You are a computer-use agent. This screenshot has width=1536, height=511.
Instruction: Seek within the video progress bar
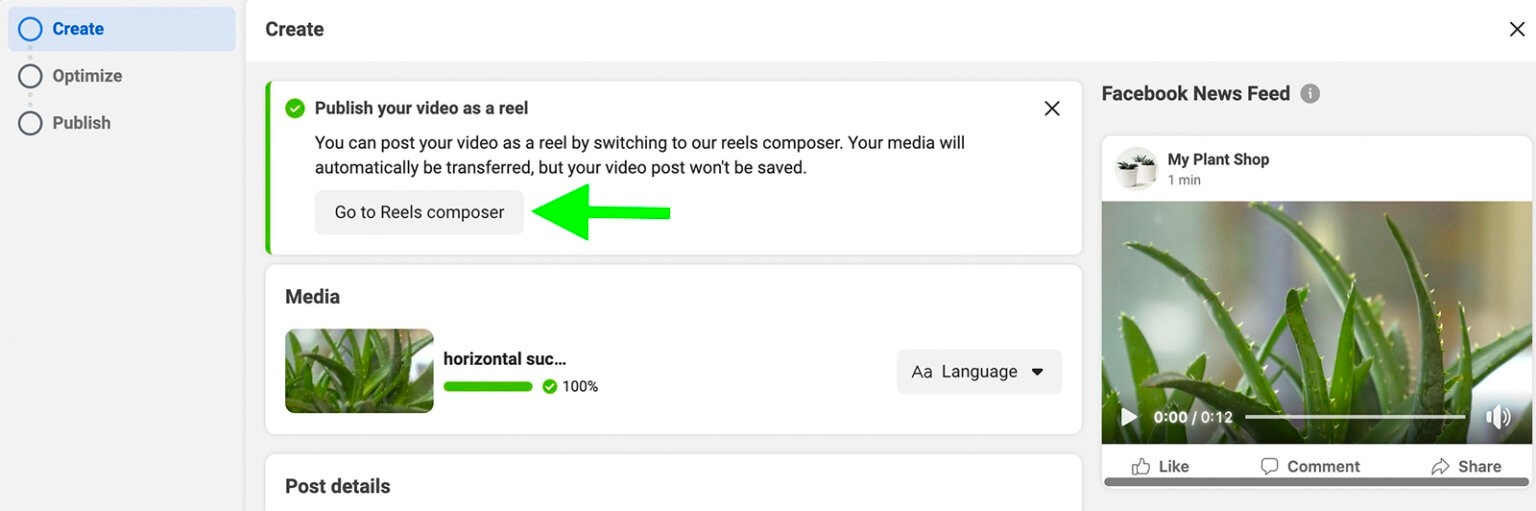(1355, 417)
